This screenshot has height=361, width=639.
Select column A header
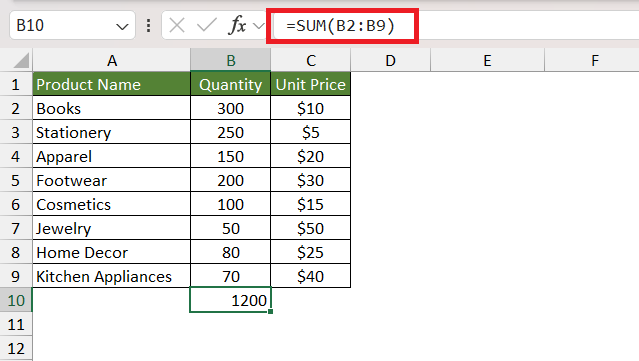click(112, 60)
